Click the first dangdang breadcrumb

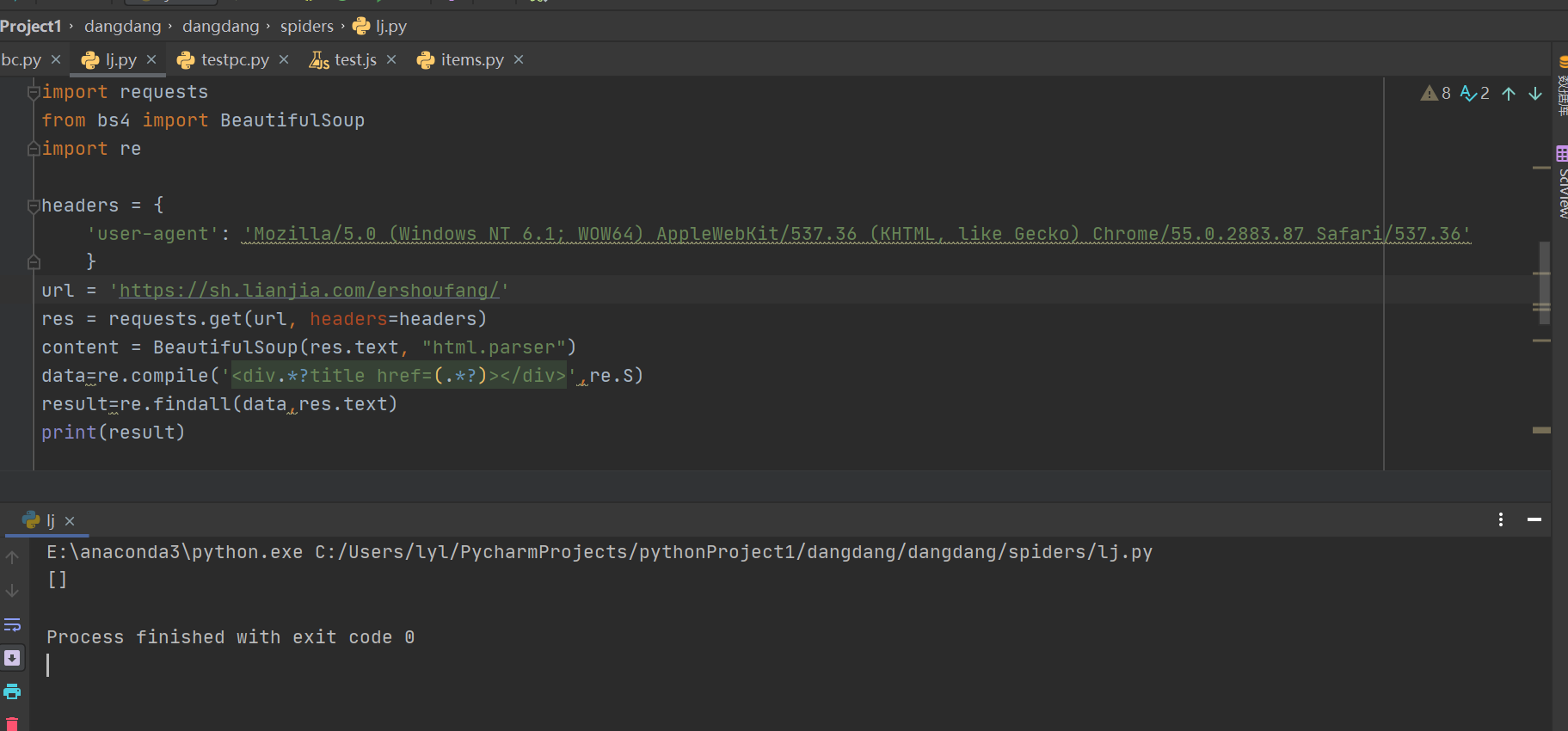coord(122,26)
